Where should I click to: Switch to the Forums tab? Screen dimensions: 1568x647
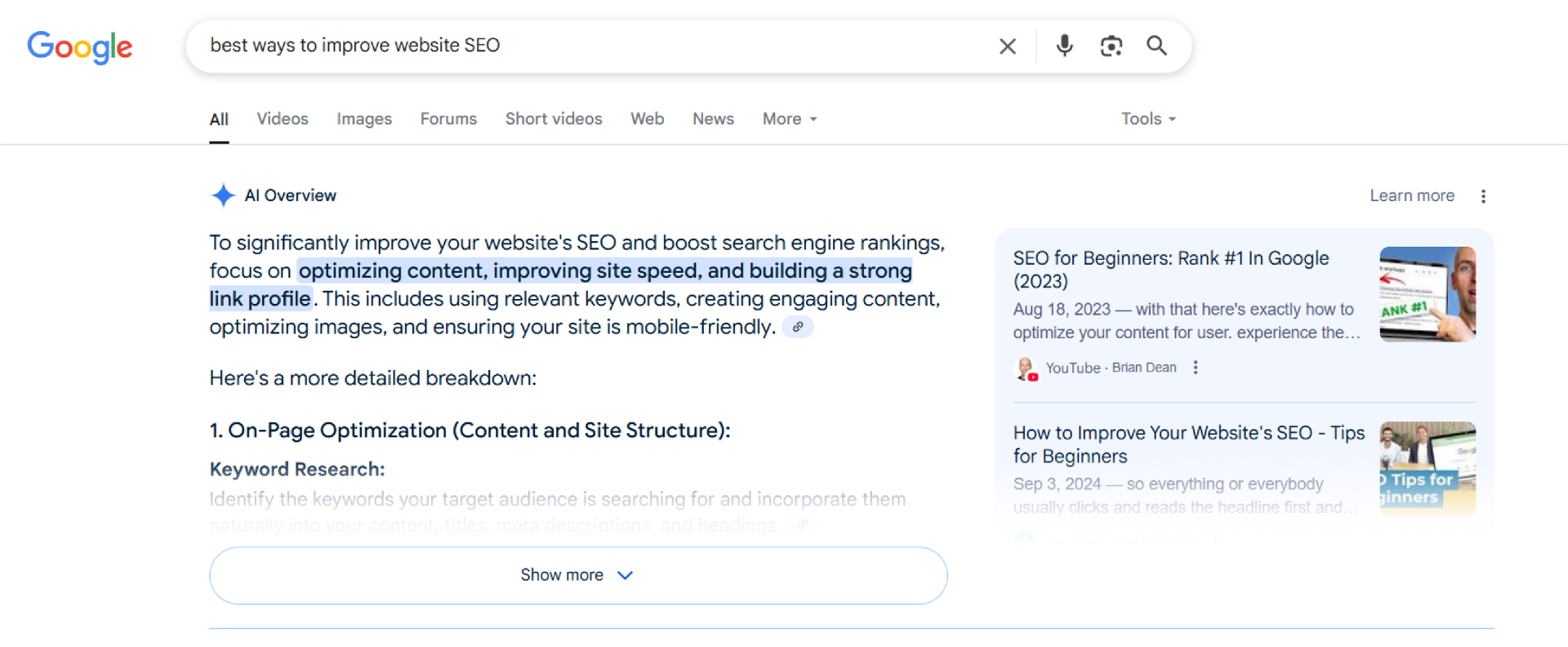pos(448,119)
